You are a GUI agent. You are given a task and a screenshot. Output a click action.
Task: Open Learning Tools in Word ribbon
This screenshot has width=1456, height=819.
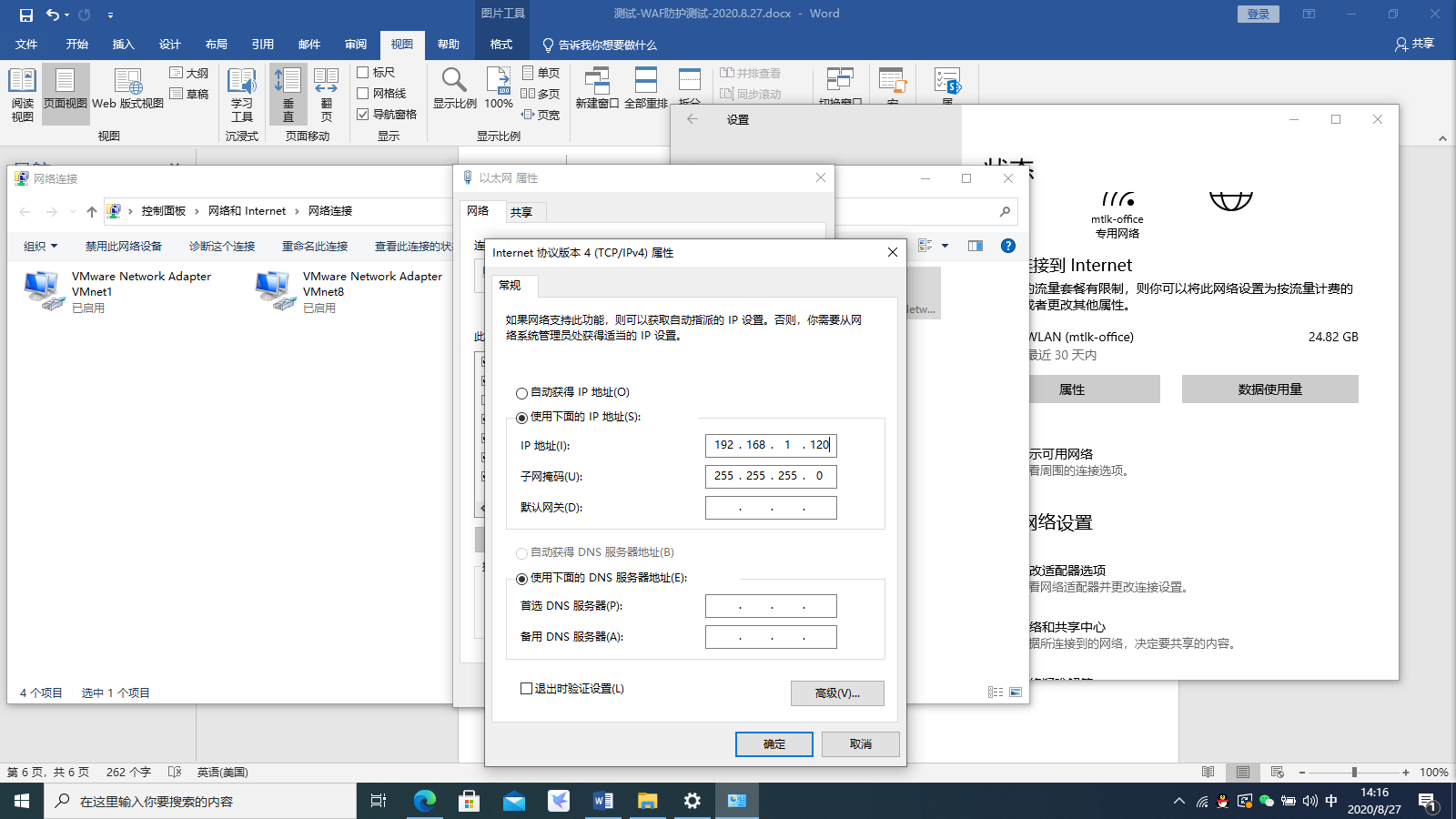242,95
